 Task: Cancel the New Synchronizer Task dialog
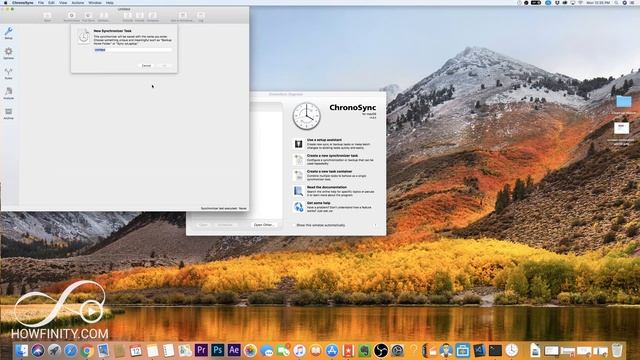[x=146, y=66]
